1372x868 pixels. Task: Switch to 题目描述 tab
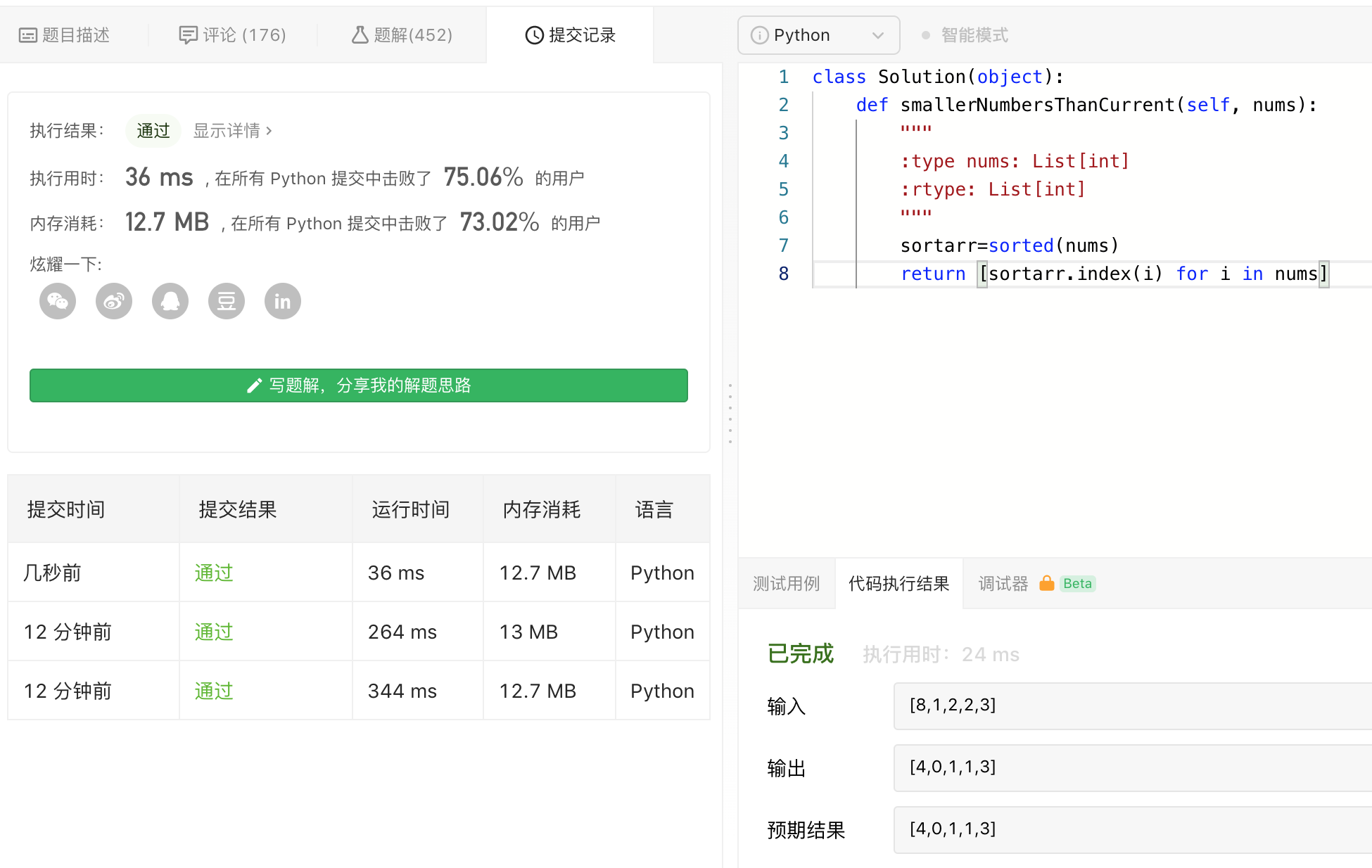coord(65,35)
